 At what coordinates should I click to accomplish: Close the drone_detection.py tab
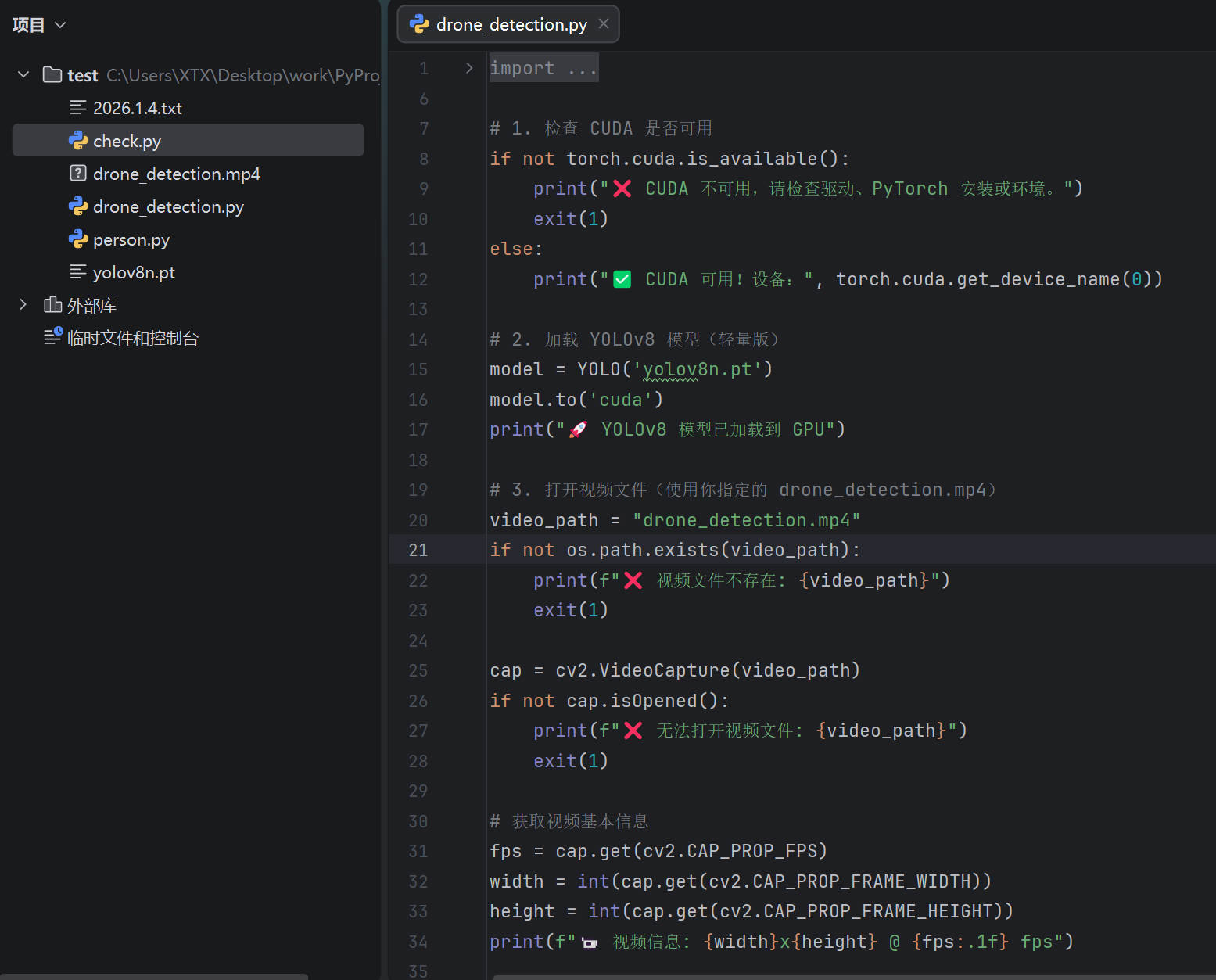604,24
